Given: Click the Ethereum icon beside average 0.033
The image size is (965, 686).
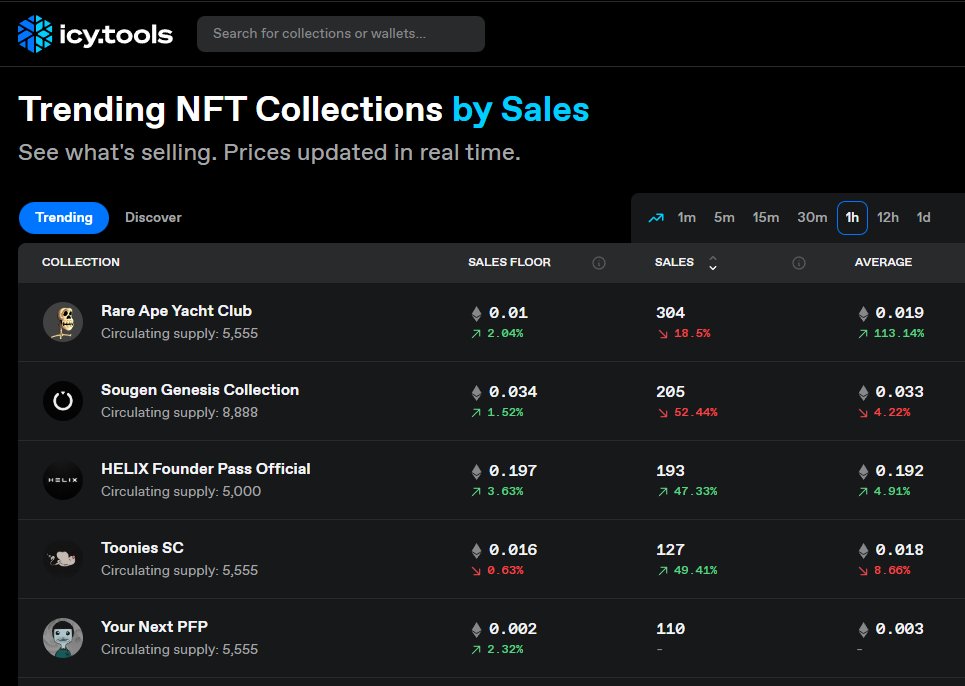Looking at the screenshot, I should [x=863, y=393].
